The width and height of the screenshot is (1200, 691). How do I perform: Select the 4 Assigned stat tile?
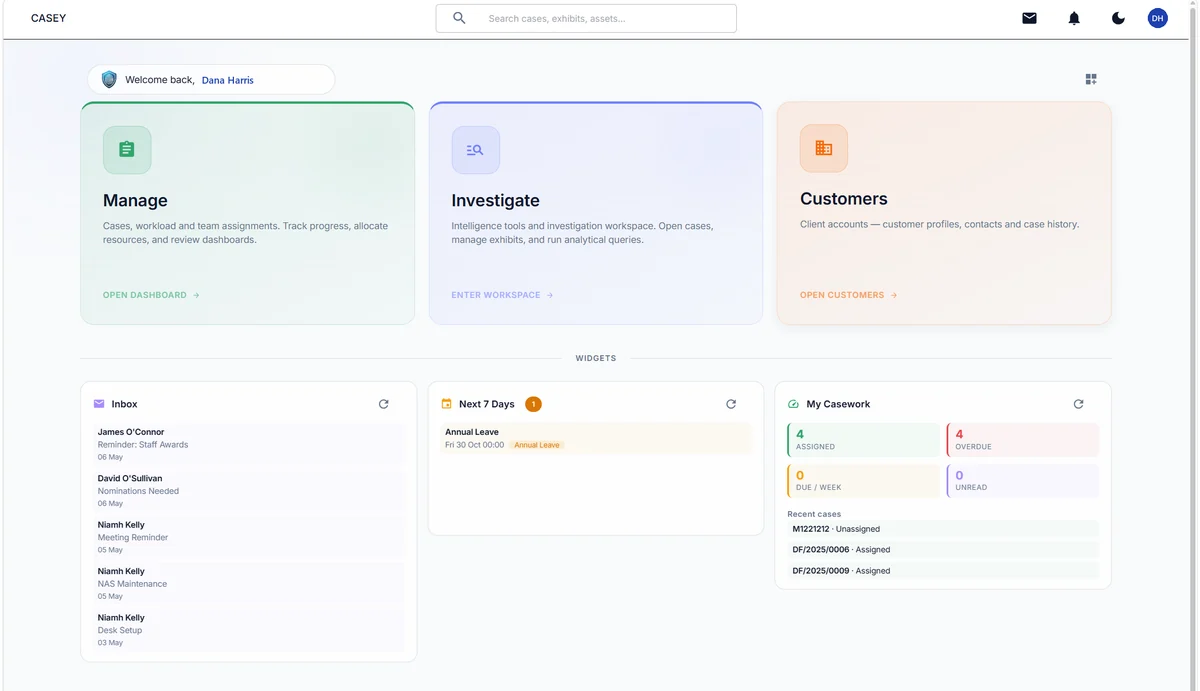(863, 440)
